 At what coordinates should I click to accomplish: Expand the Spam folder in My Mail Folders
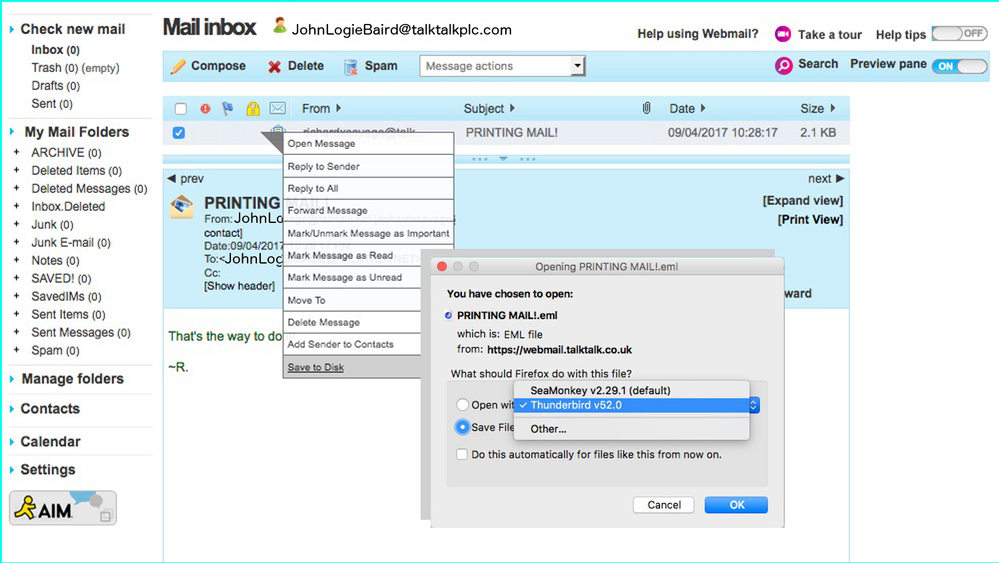click(x=17, y=350)
